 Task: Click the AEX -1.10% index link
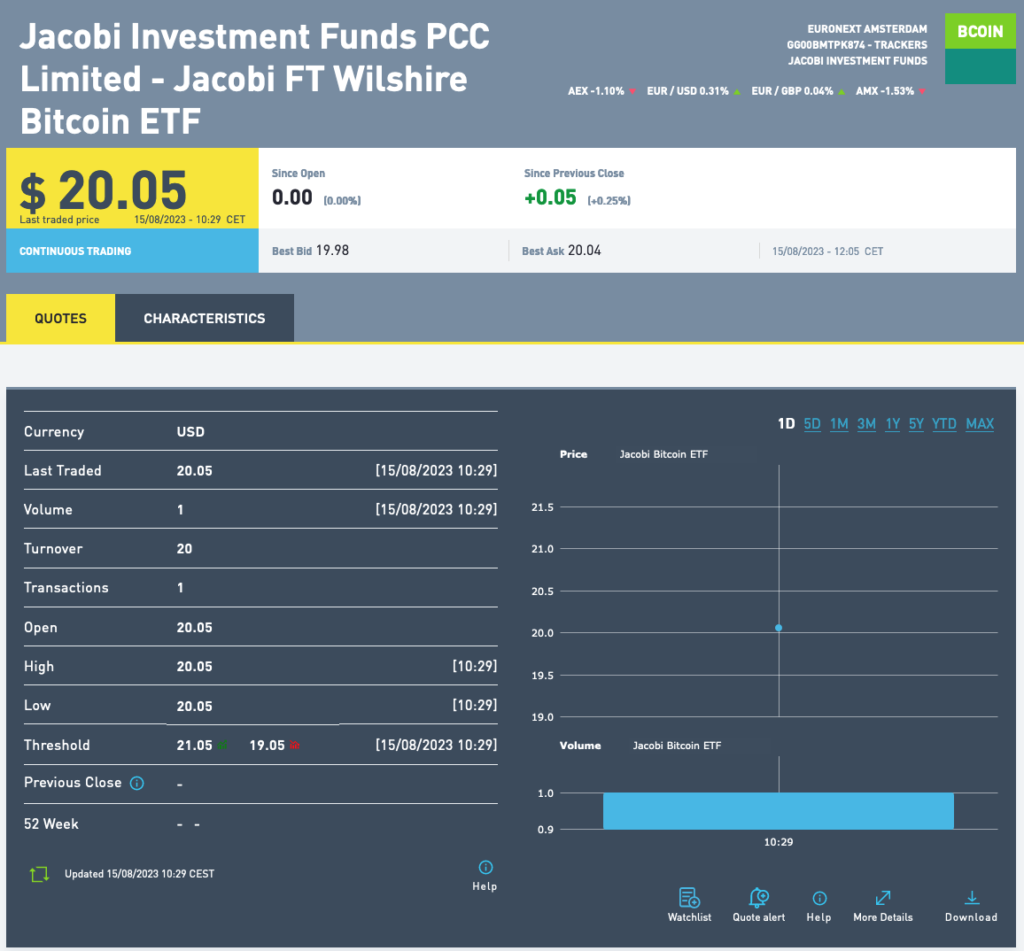(x=601, y=91)
